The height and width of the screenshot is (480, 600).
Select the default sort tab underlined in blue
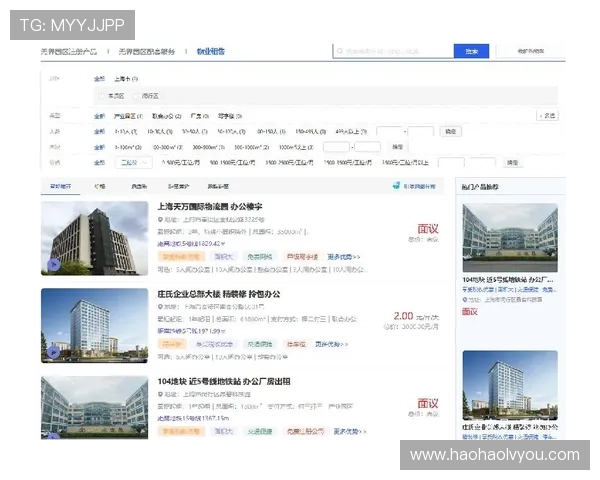[x=60, y=186]
